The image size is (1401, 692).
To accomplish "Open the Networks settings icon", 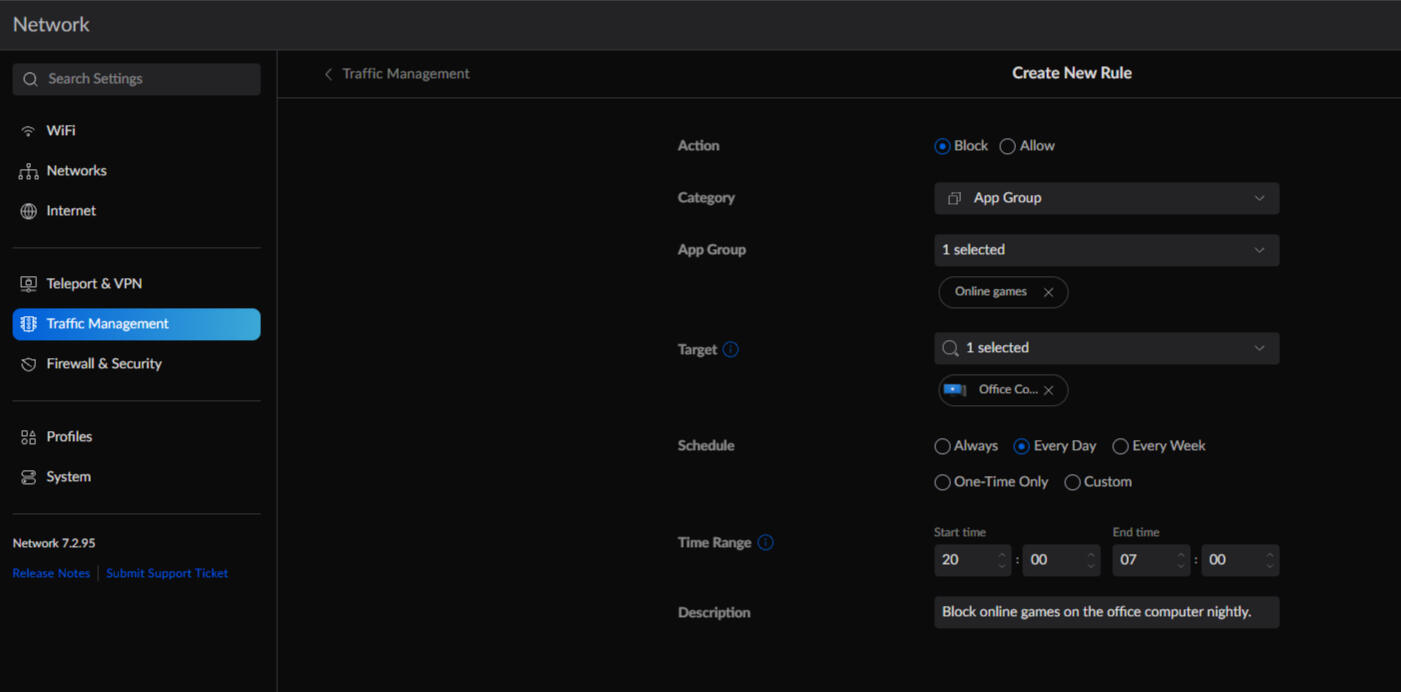I will coord(28,171).
